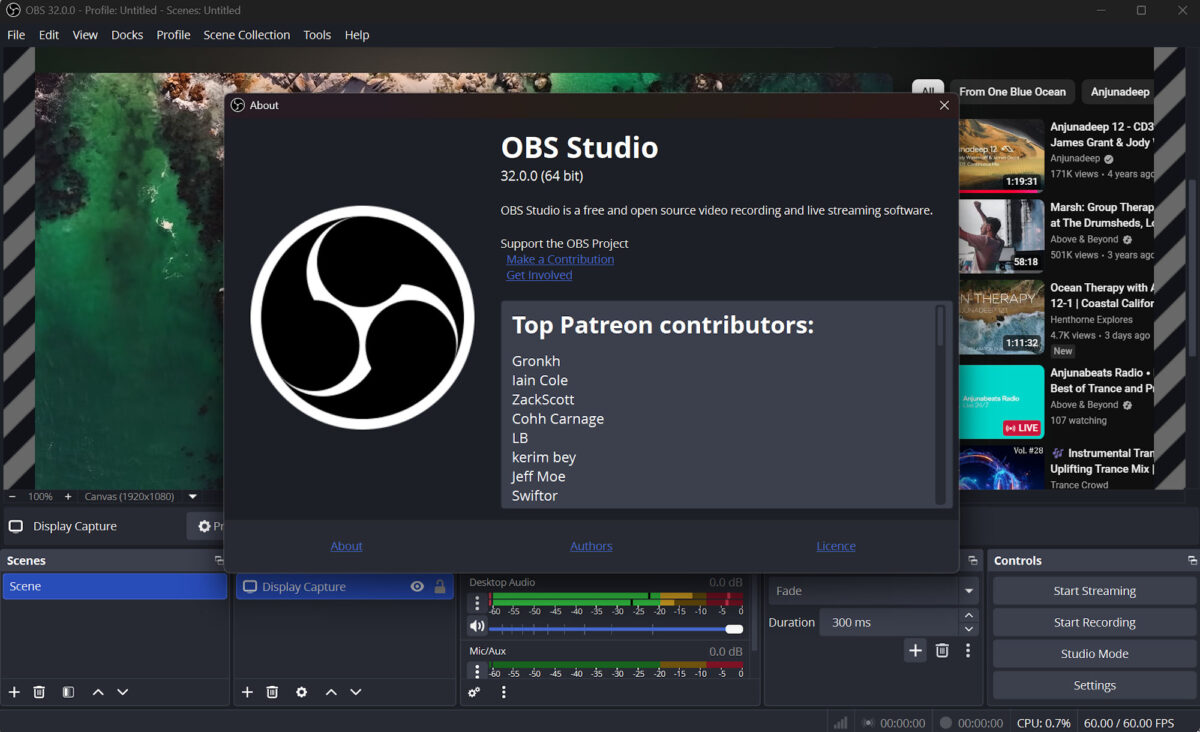Add a scene transition with the plus icon

pos(914,650)
